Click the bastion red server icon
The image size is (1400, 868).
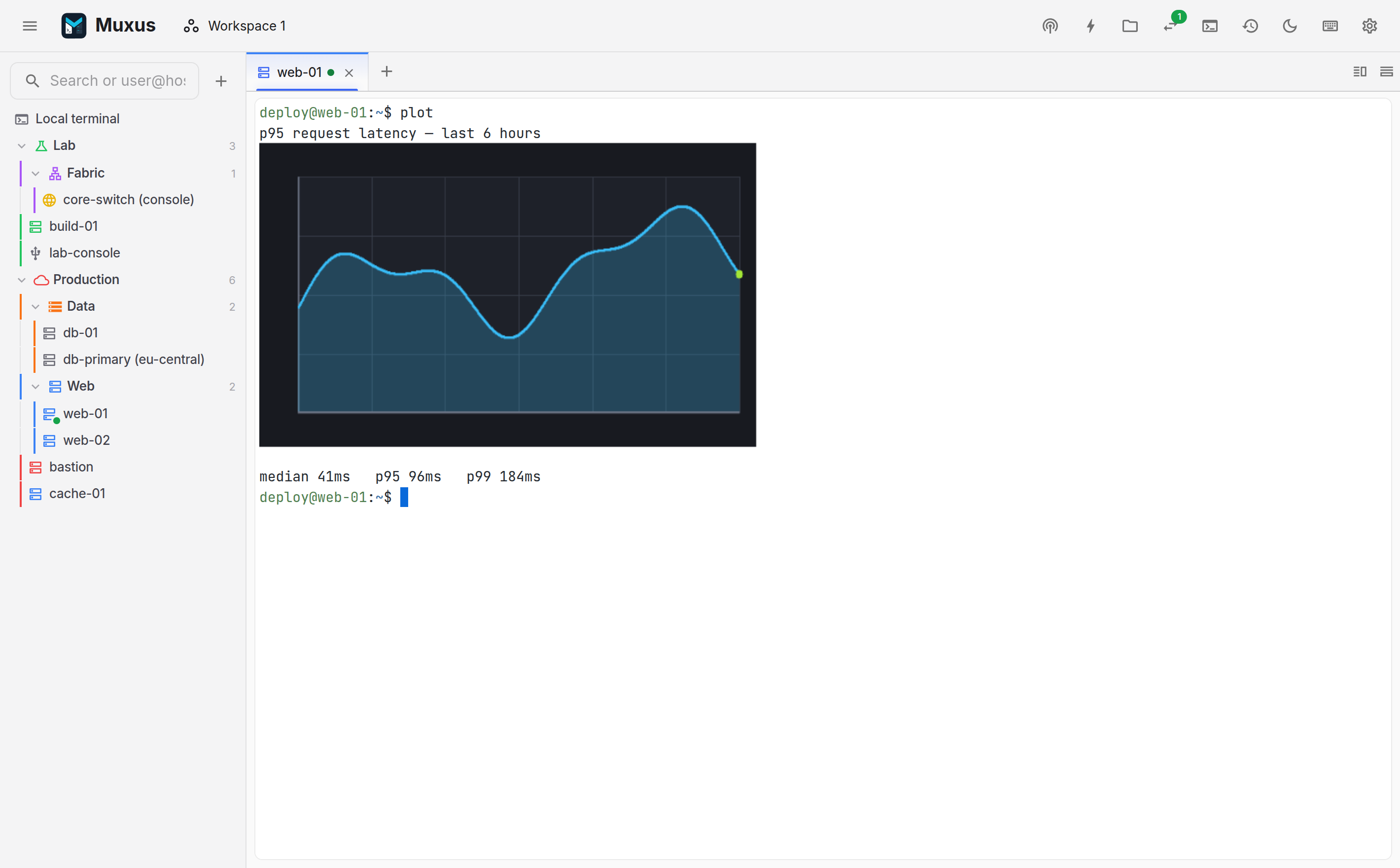click(x=35, y=468)
